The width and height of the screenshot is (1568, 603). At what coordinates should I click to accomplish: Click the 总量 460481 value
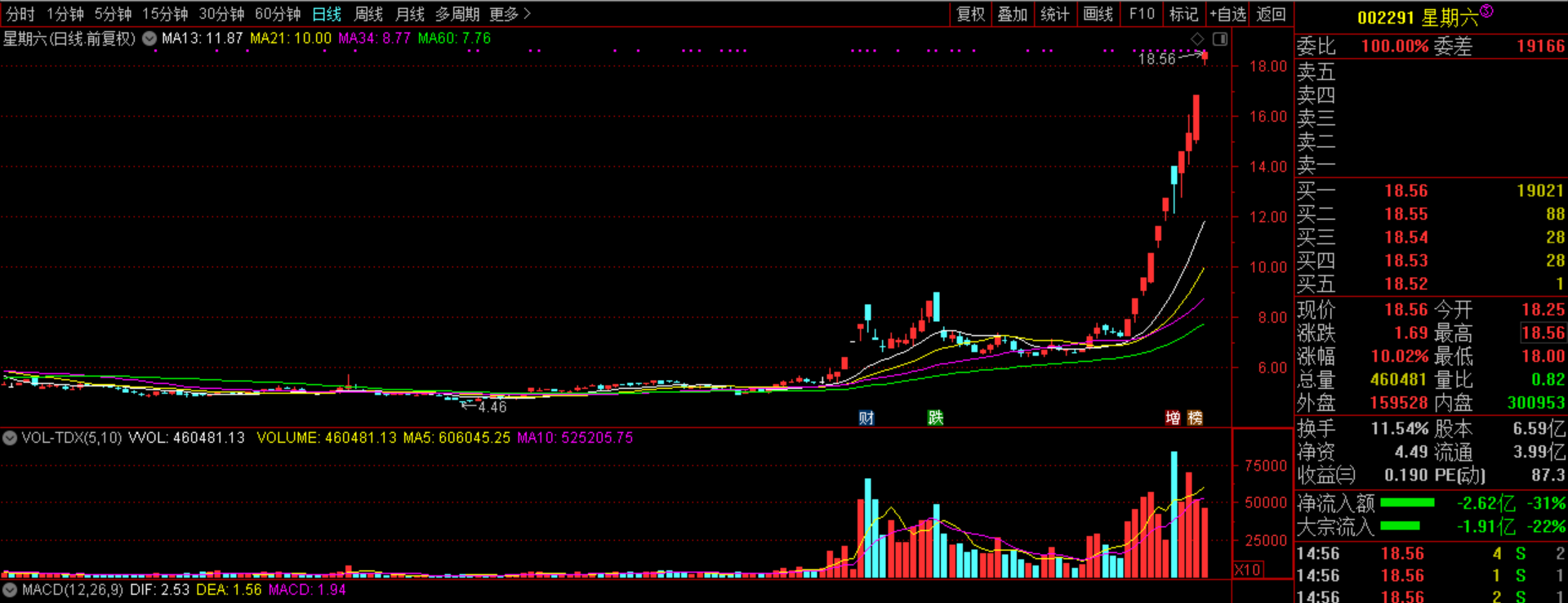pos(1399,379)
